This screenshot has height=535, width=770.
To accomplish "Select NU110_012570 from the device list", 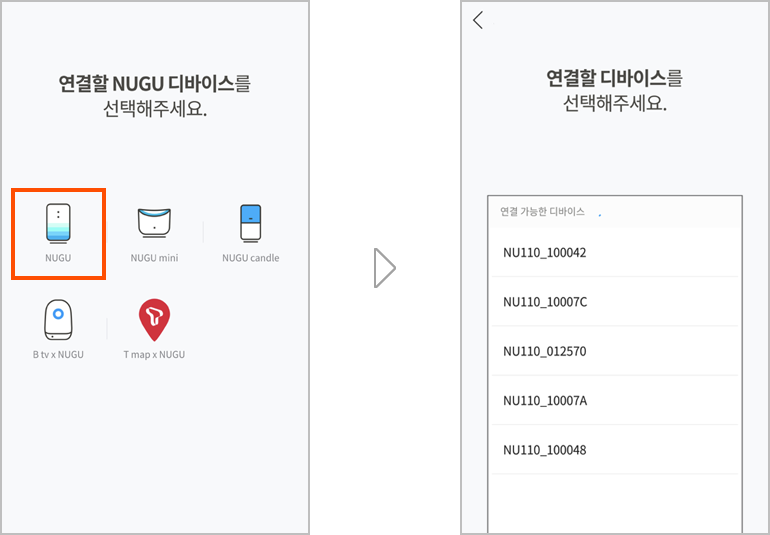I will [615, 351].
